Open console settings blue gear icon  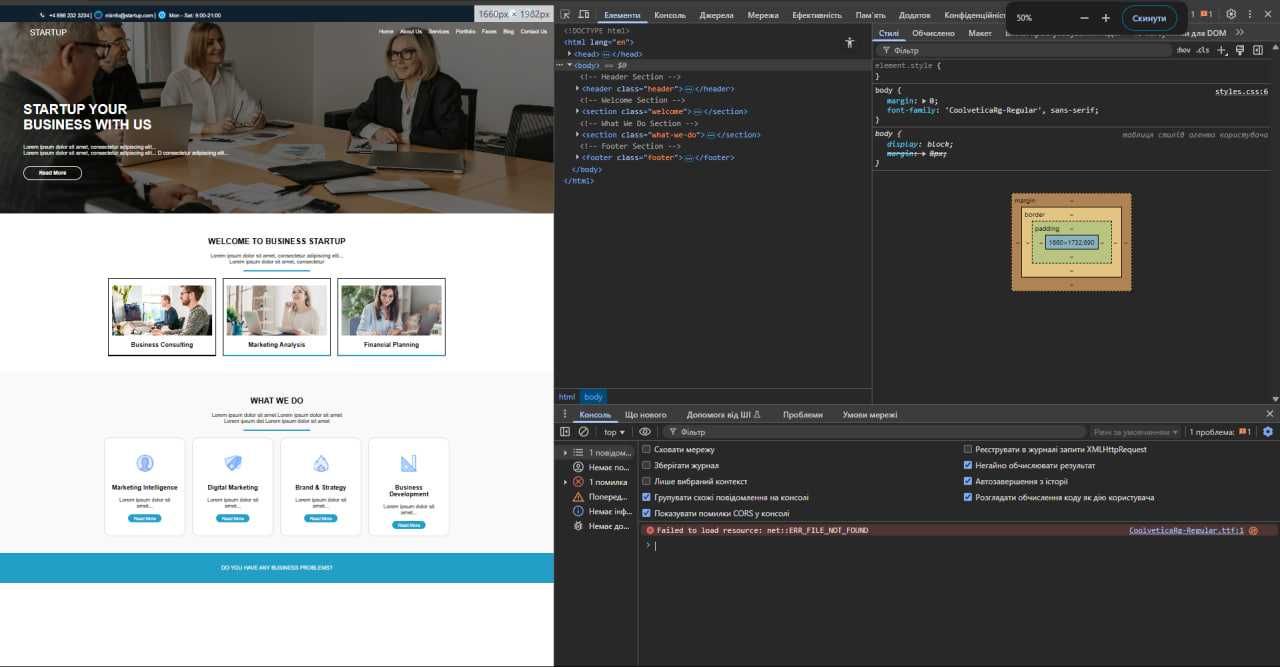1268,432
